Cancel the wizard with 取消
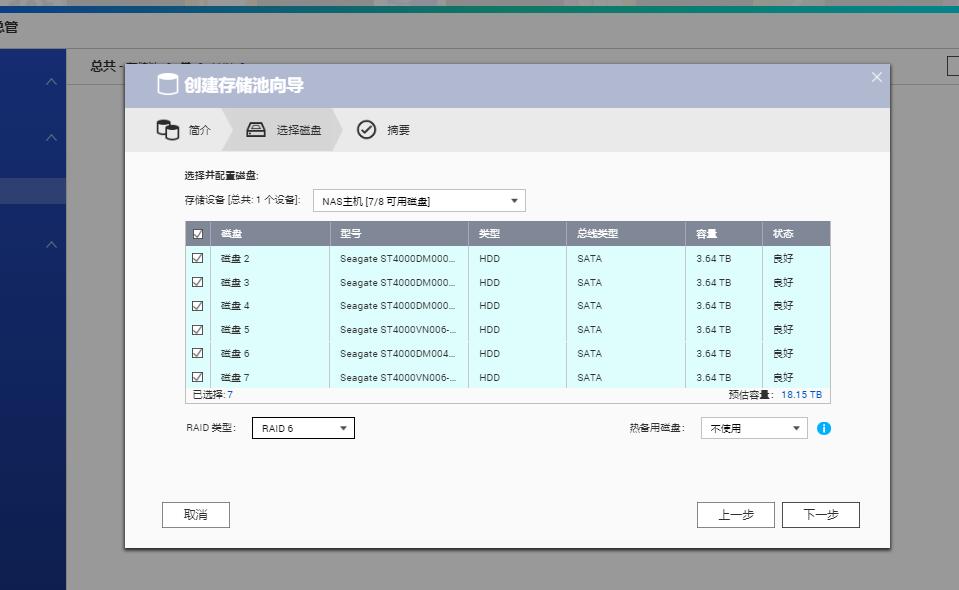 click(195, 514)
